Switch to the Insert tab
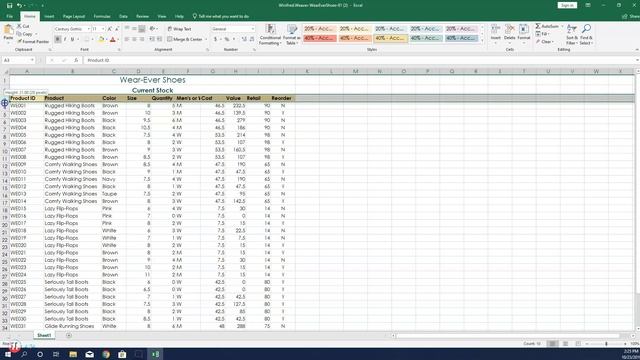Image resolution: width=640 pixels, height=360 pixels. point(49,16)
